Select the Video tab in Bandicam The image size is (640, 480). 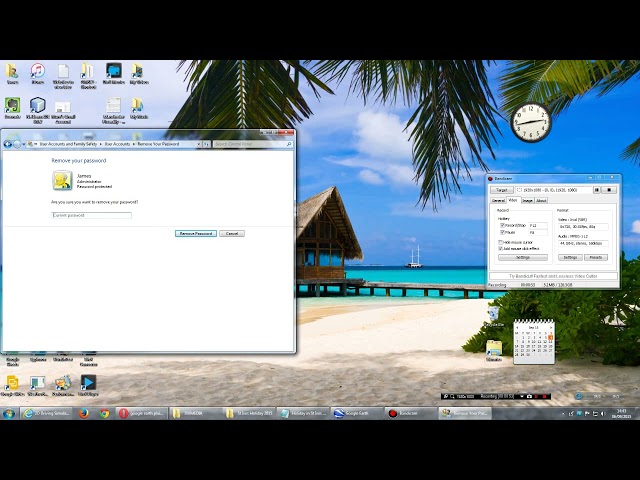pyautogui.click(x=513, y=200)
